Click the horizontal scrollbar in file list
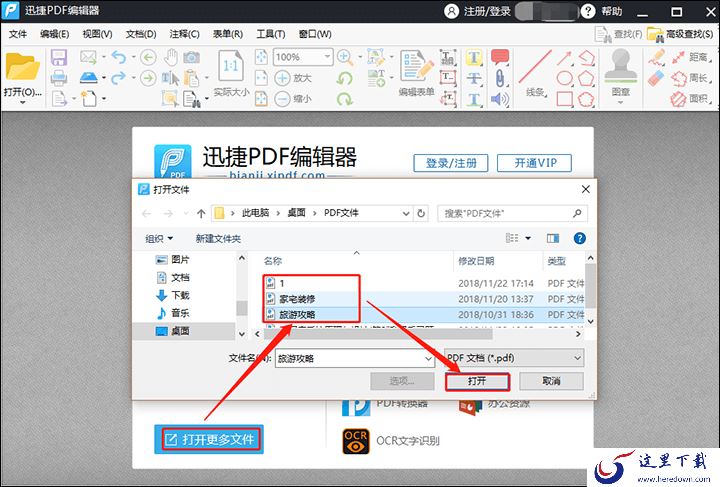Screen dimensions: 720x487 (x=377, y=334)
